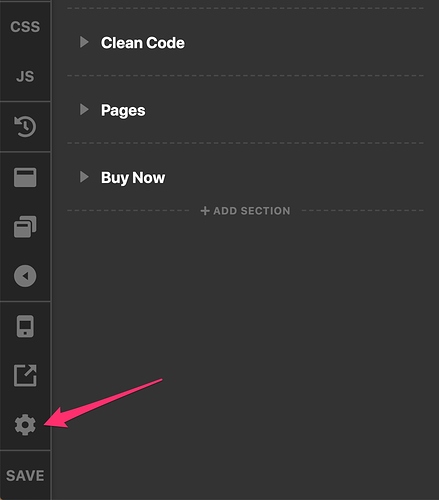
Task: Select the Clean Code section title
Action: [143, 43]
